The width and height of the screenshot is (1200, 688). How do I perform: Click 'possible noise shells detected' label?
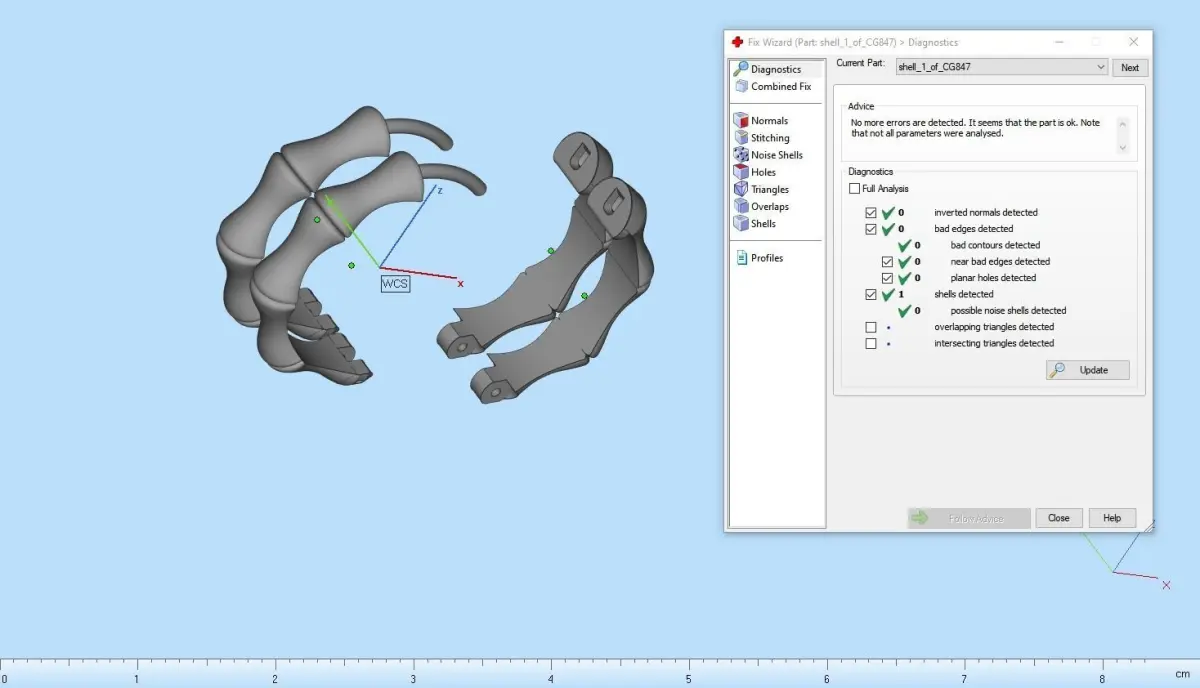[1008, 311]
